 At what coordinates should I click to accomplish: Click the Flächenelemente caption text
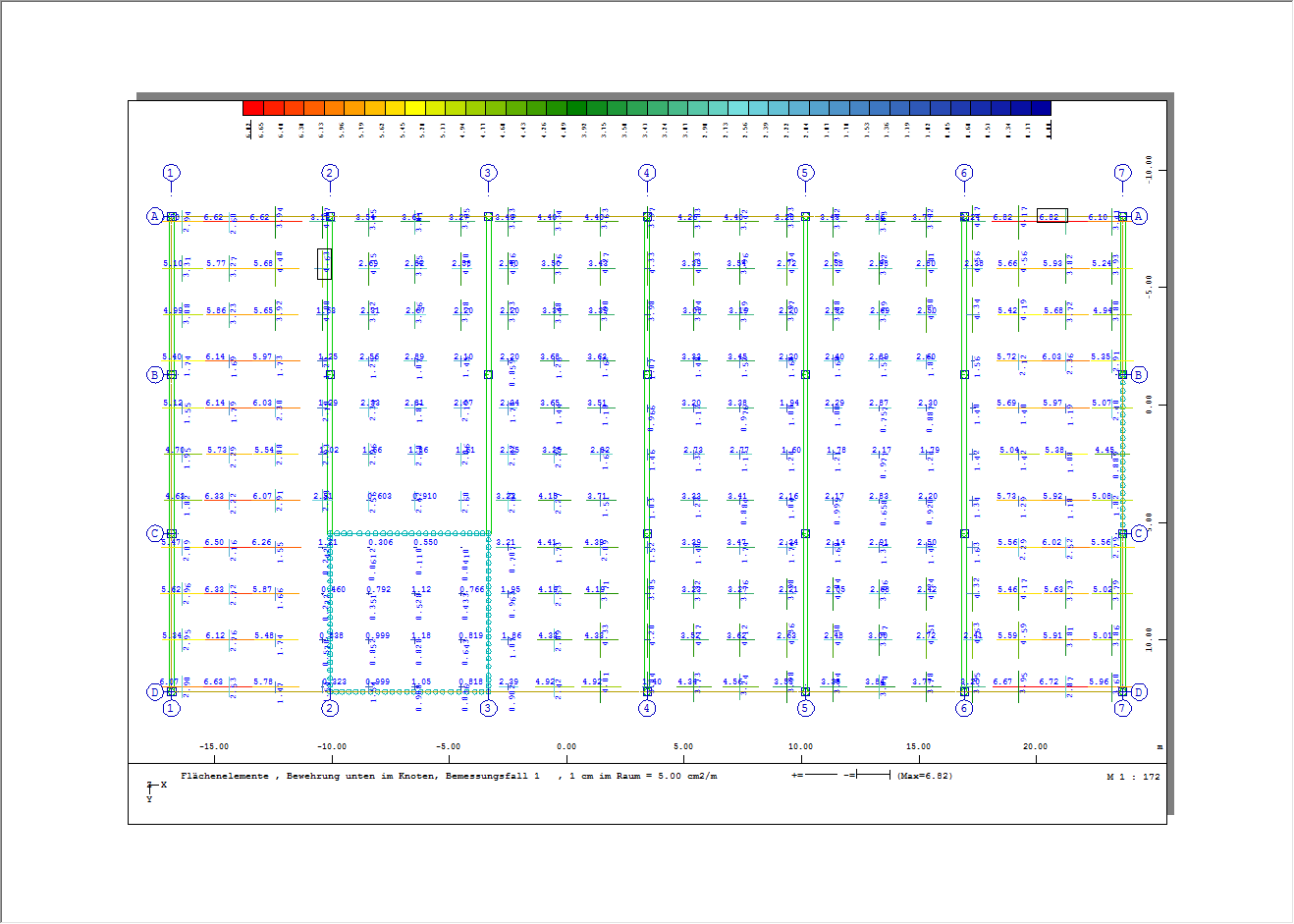tap(224, 776)
